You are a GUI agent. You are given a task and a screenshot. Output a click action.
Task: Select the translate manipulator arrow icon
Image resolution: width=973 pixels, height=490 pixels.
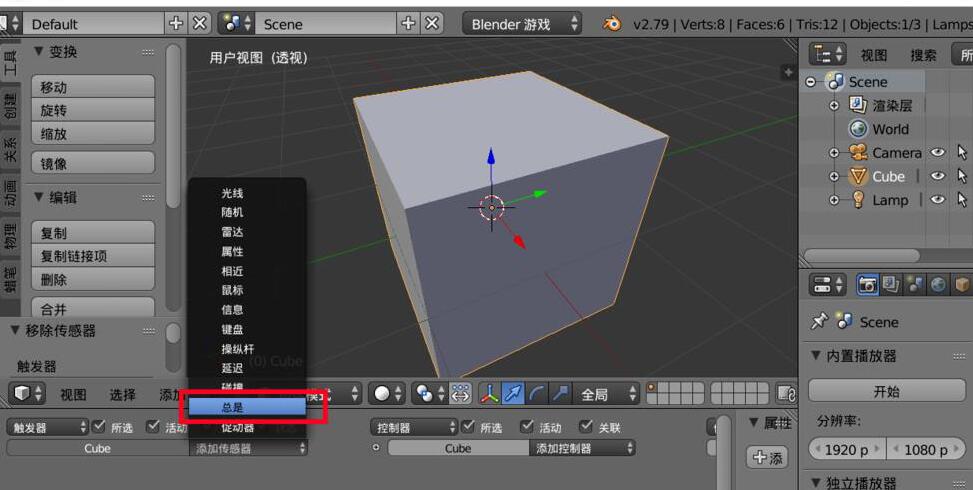click(x=513, y=394)
